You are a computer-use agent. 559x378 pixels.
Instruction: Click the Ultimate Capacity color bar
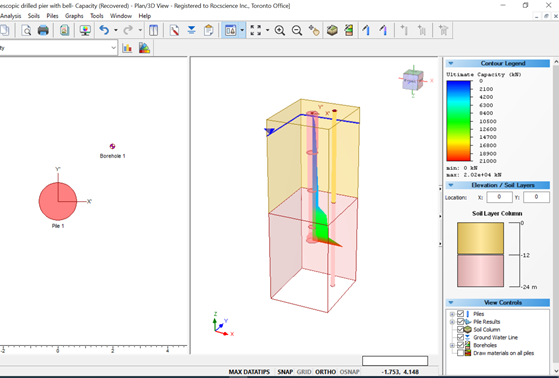coord(458,121)
